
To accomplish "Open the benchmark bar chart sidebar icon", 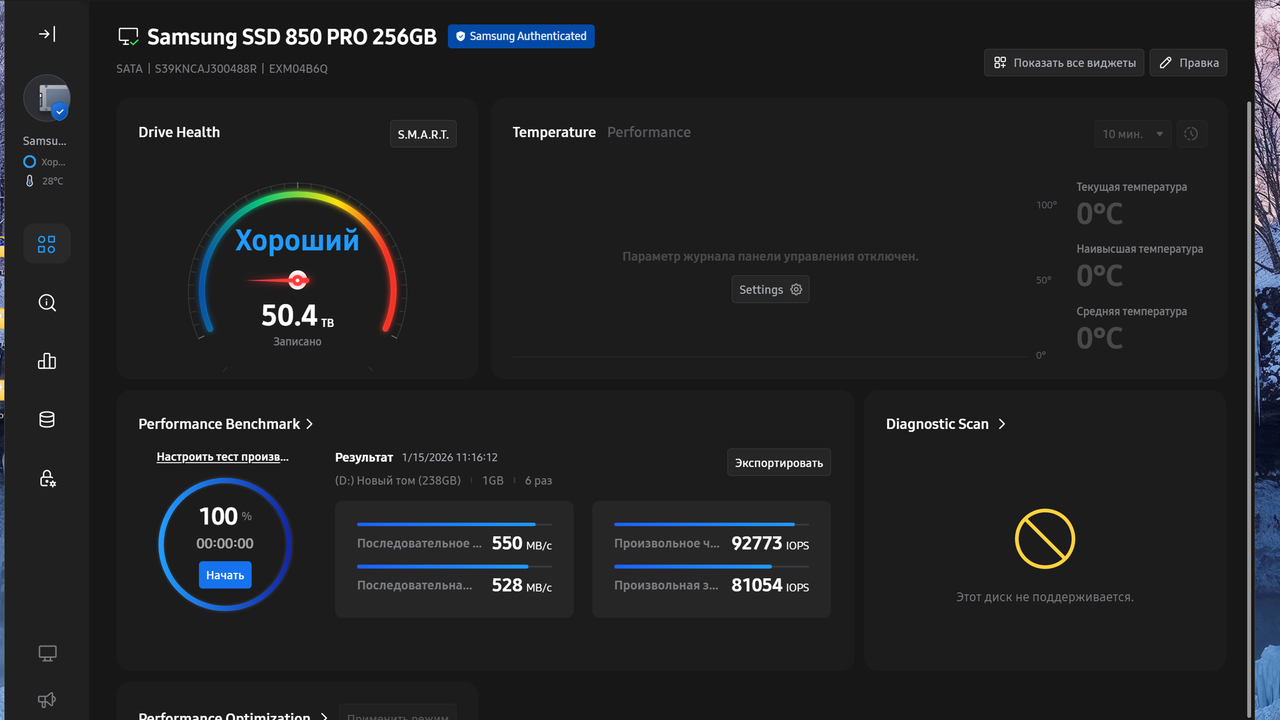I will 47,361.
